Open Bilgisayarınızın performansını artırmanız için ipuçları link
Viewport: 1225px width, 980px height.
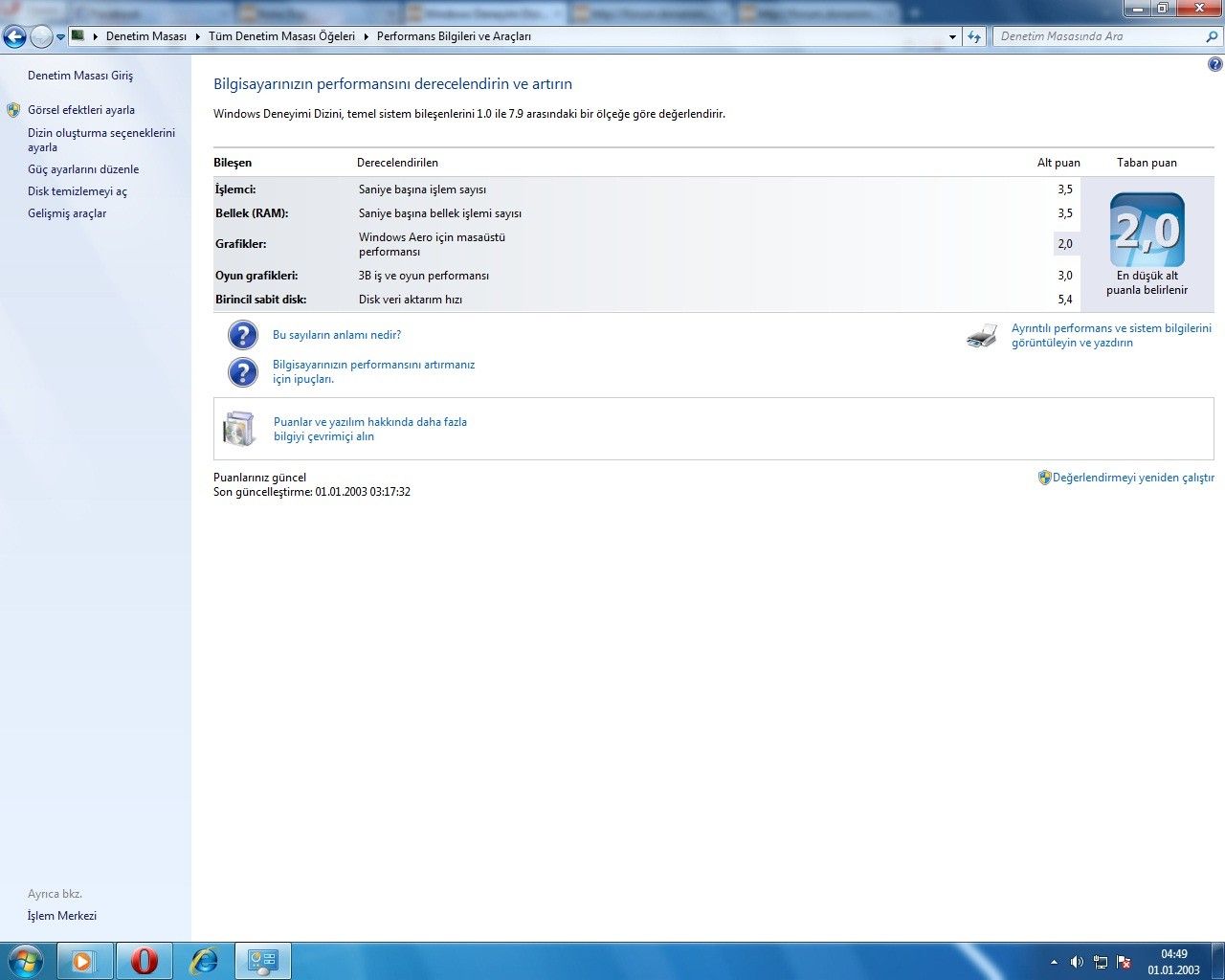tap(373, 371)
